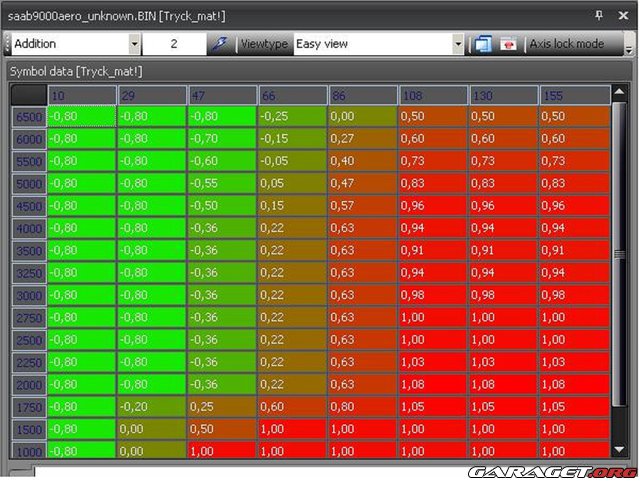Select cell at row 1750, column 29
This screenshot has width=640, height=482.
[x=151, y=406]
